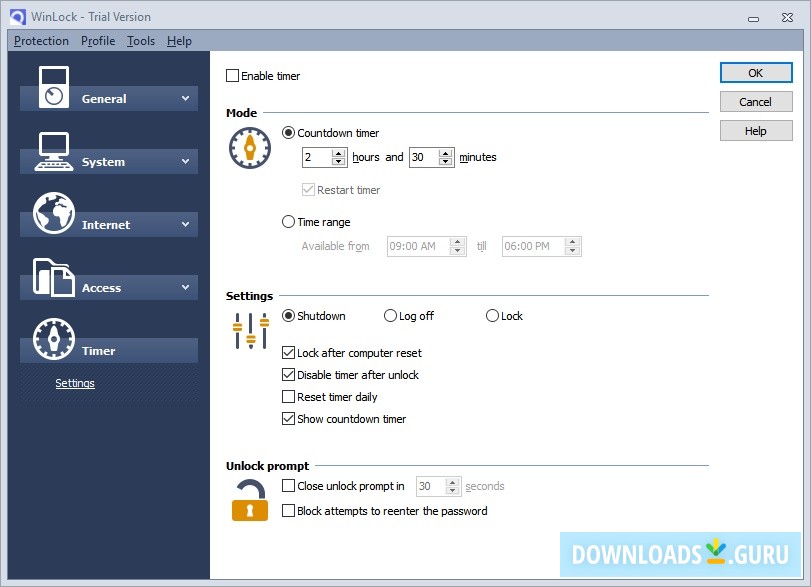Open the Protection menu

tap(41, 41)
